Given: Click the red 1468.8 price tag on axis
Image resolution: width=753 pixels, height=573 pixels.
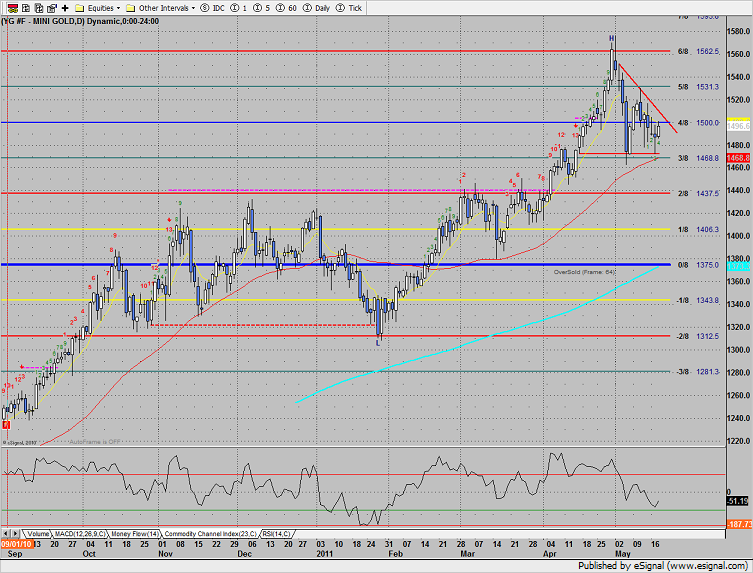Looking at the screenshot, I should (738, 158).
